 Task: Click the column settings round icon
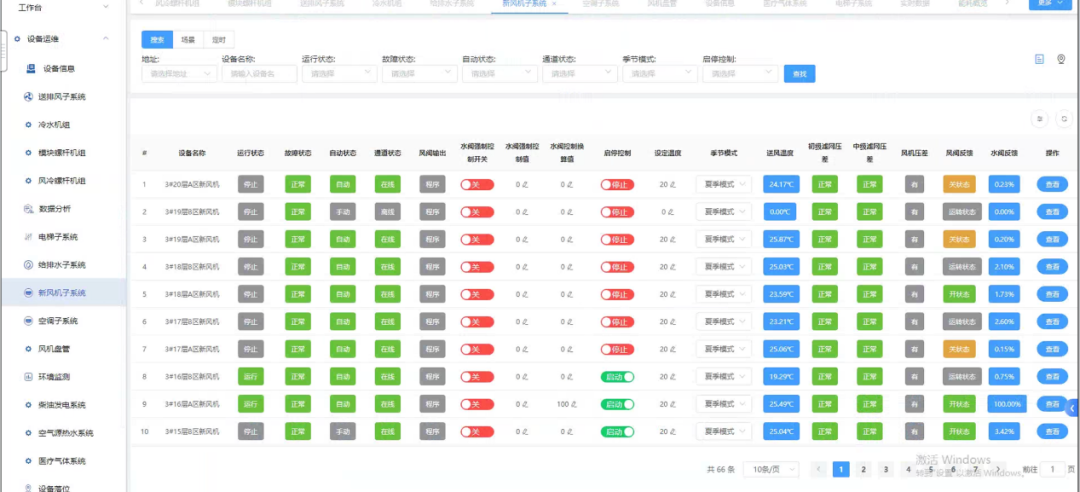pos(1040,119)
